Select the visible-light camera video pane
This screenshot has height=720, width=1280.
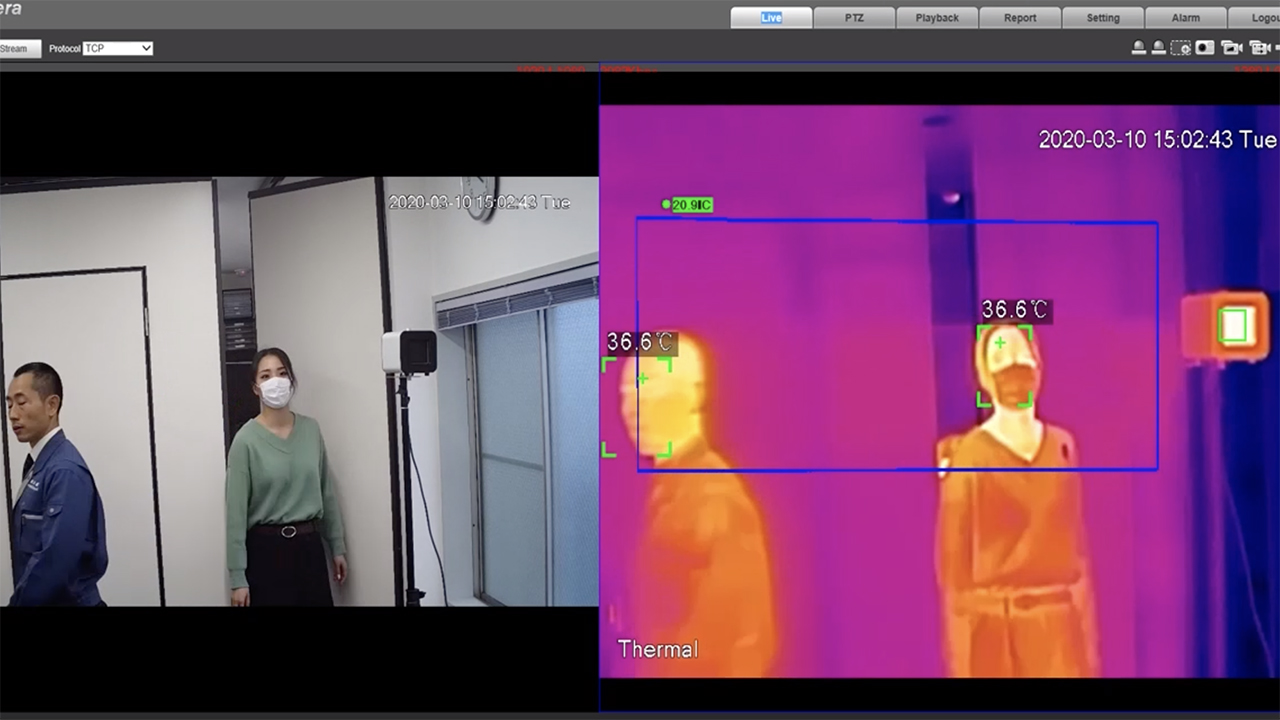299,390
